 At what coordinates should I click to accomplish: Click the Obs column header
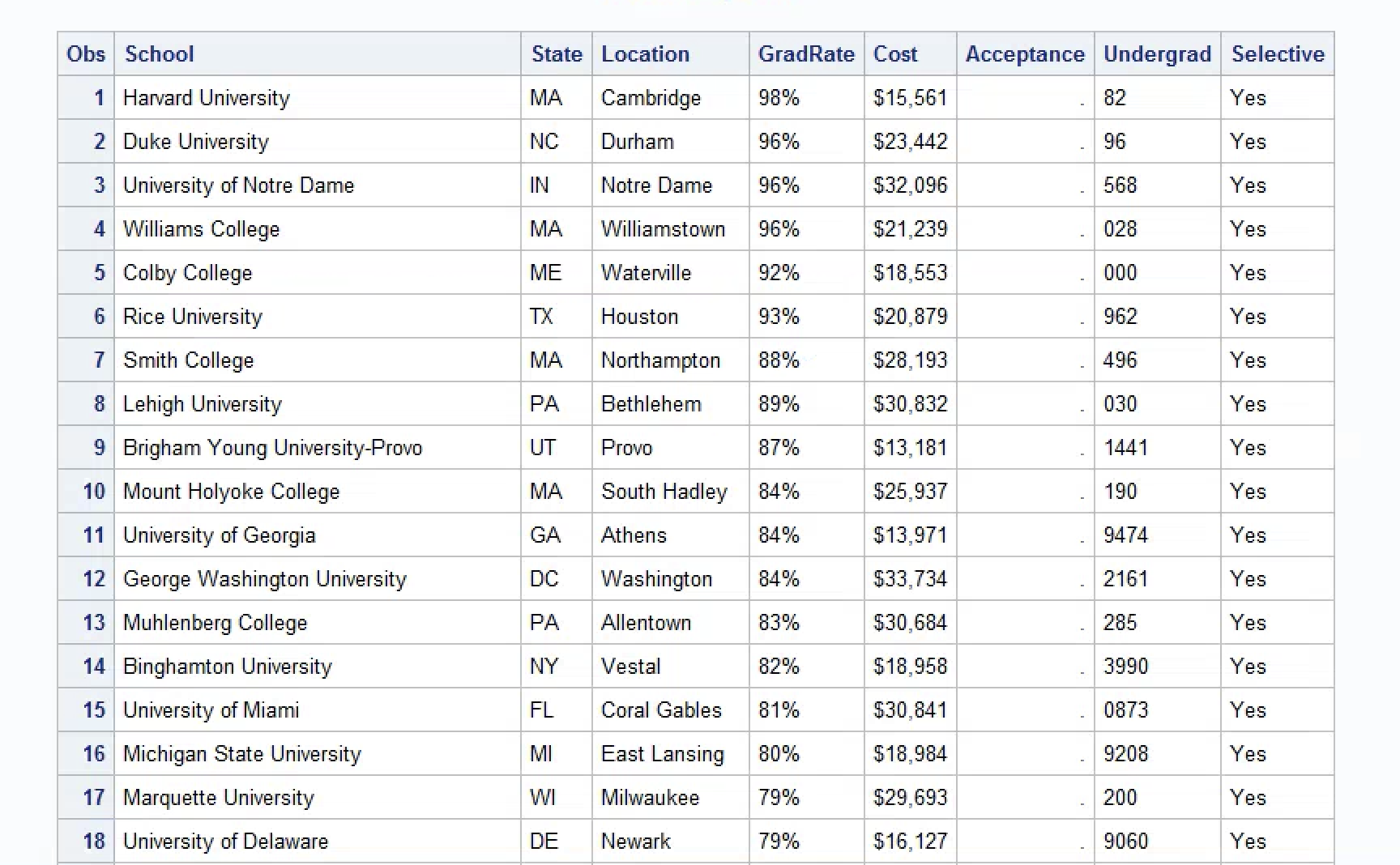[86, 54]
